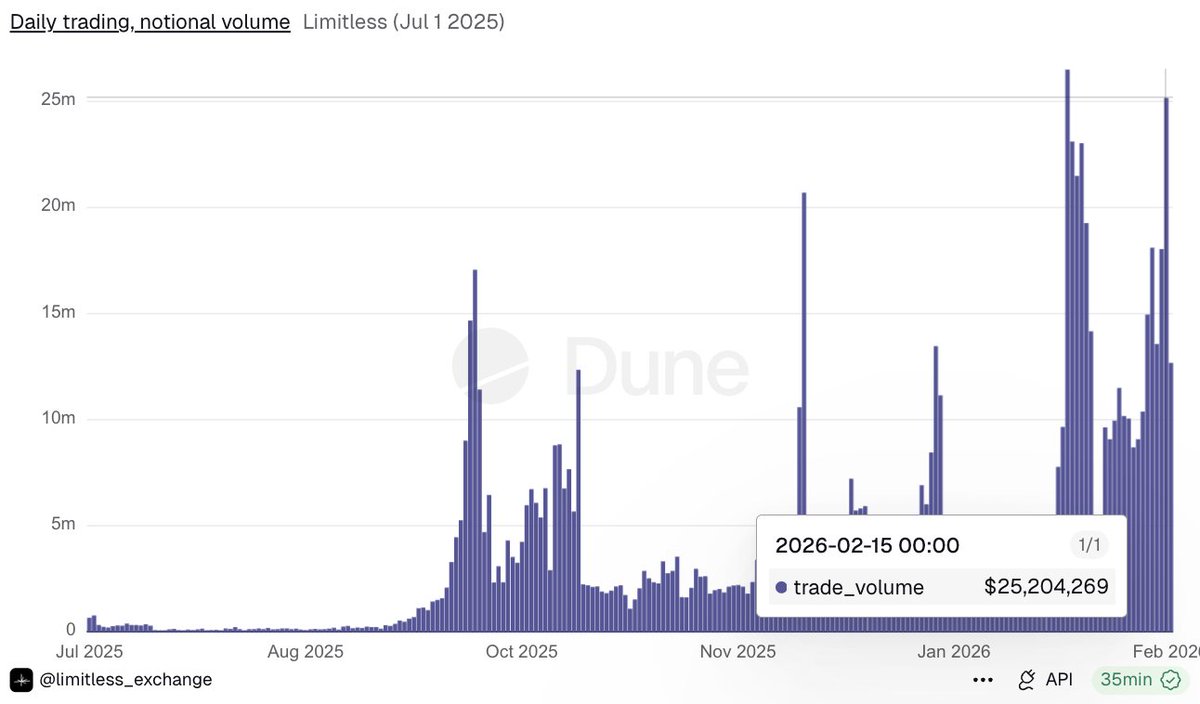
Task: Click the Jul 2025 x-axis label
Action: point(87,652)
